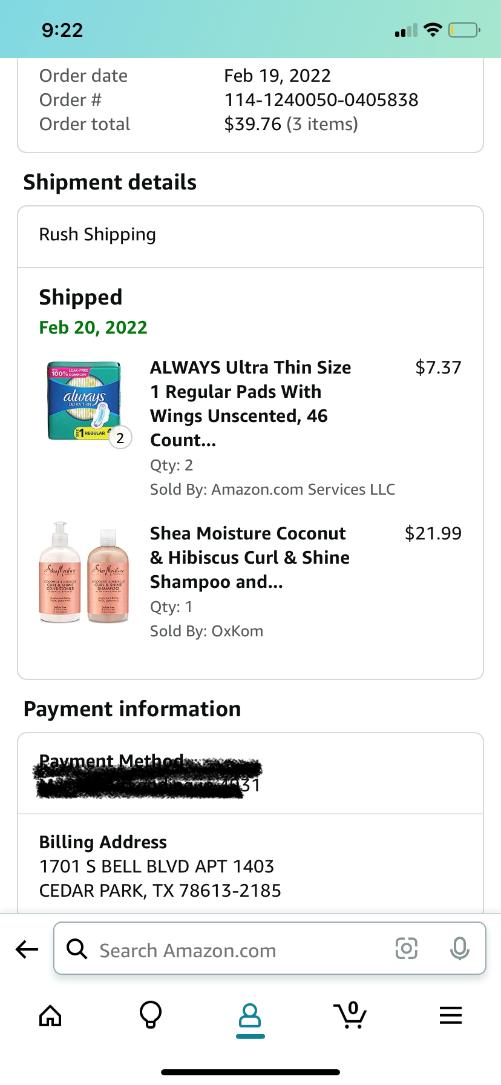Tap the battery indicator in status bar
This screenshot has width=501, height=1085.
tap(465, 30)
